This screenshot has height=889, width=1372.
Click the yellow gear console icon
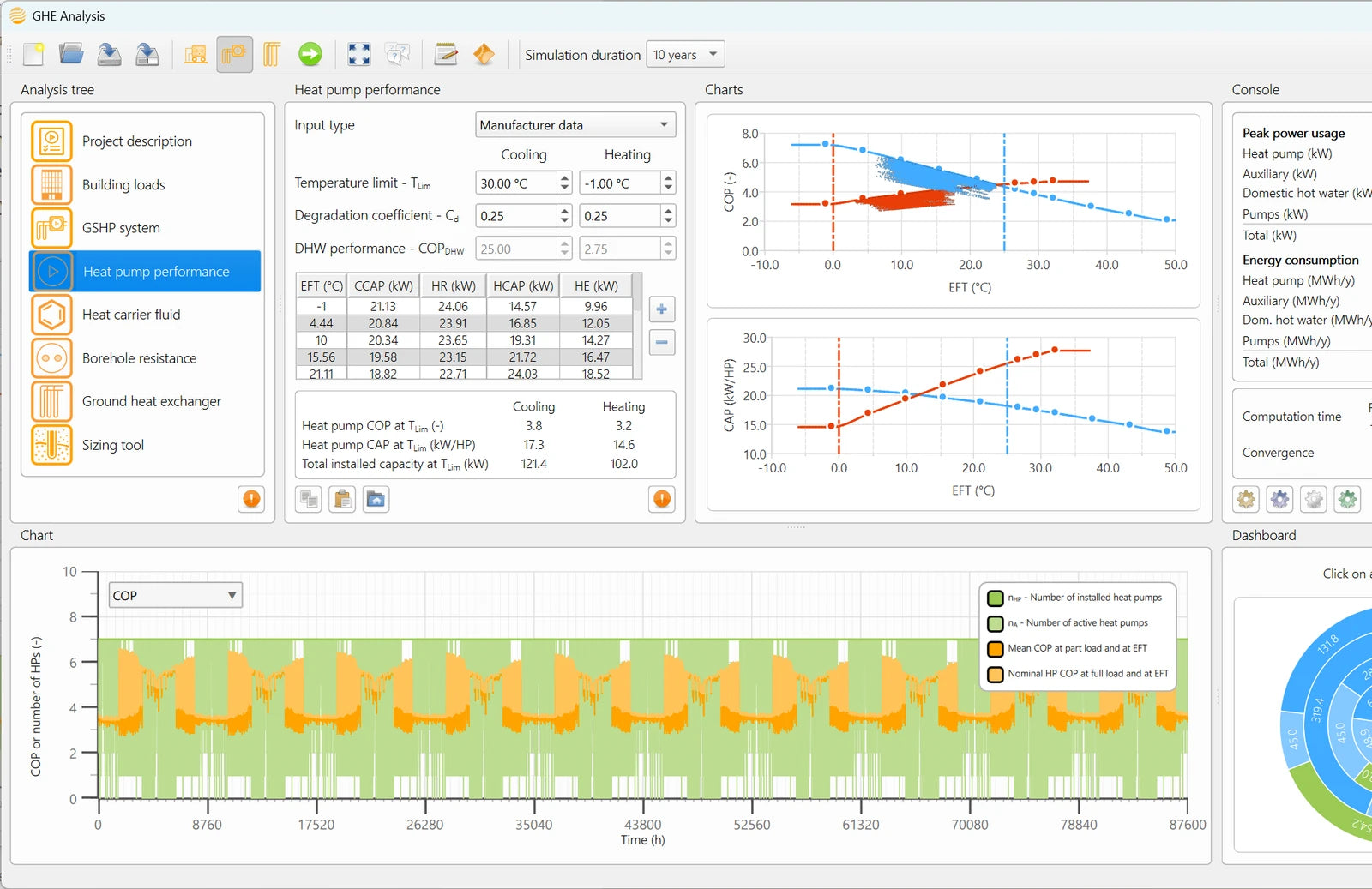1246,499
